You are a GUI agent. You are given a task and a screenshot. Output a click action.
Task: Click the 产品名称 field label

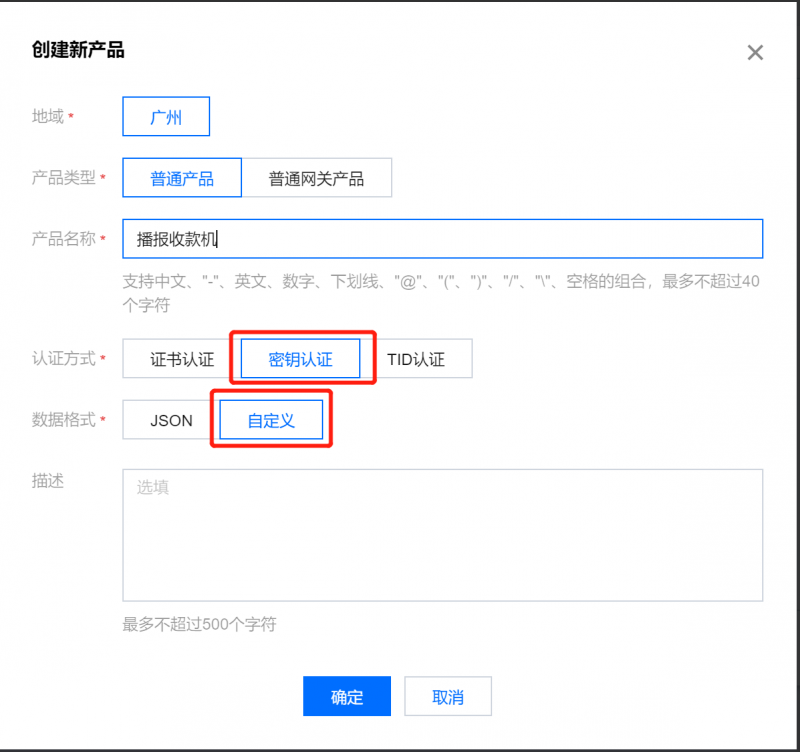pyautogui.click(x=64, y=239)
